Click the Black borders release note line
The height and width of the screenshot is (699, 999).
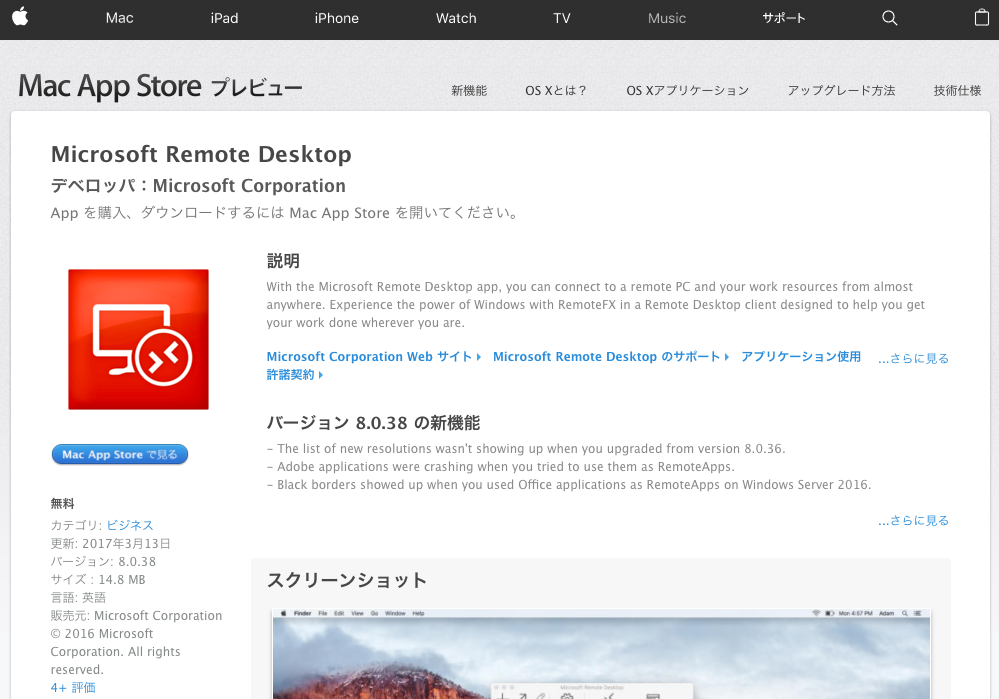[569, 484]
